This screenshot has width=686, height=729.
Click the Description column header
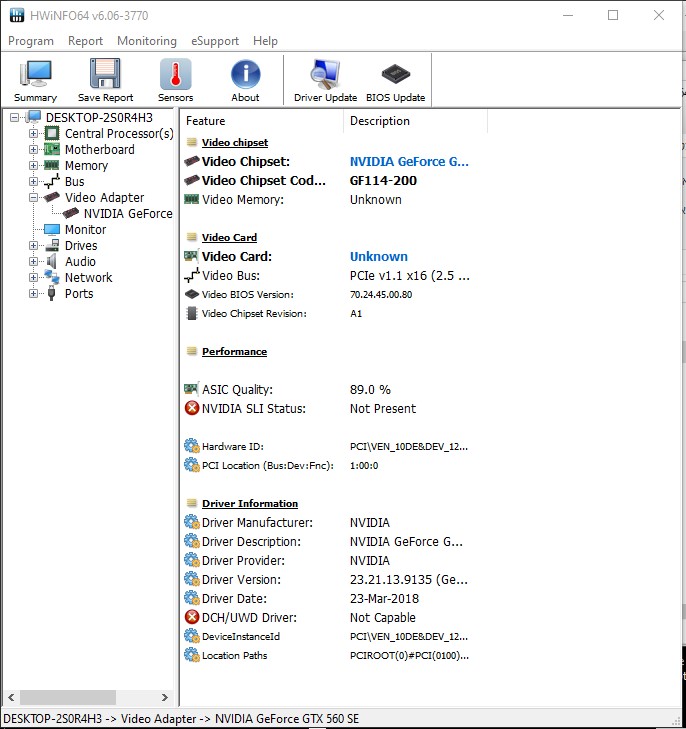[380, 121]
